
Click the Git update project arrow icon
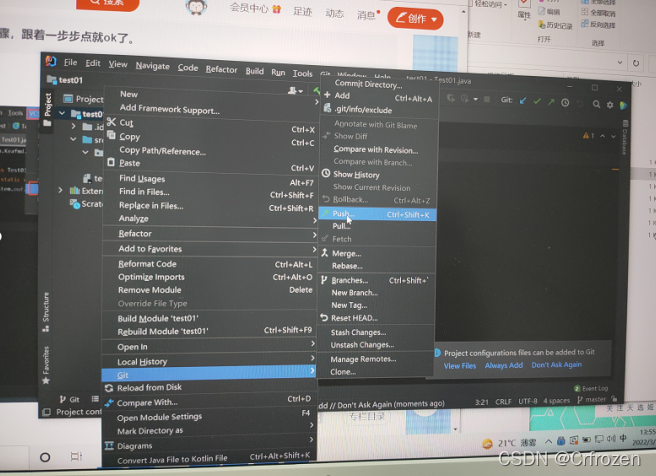coord(523,101)
